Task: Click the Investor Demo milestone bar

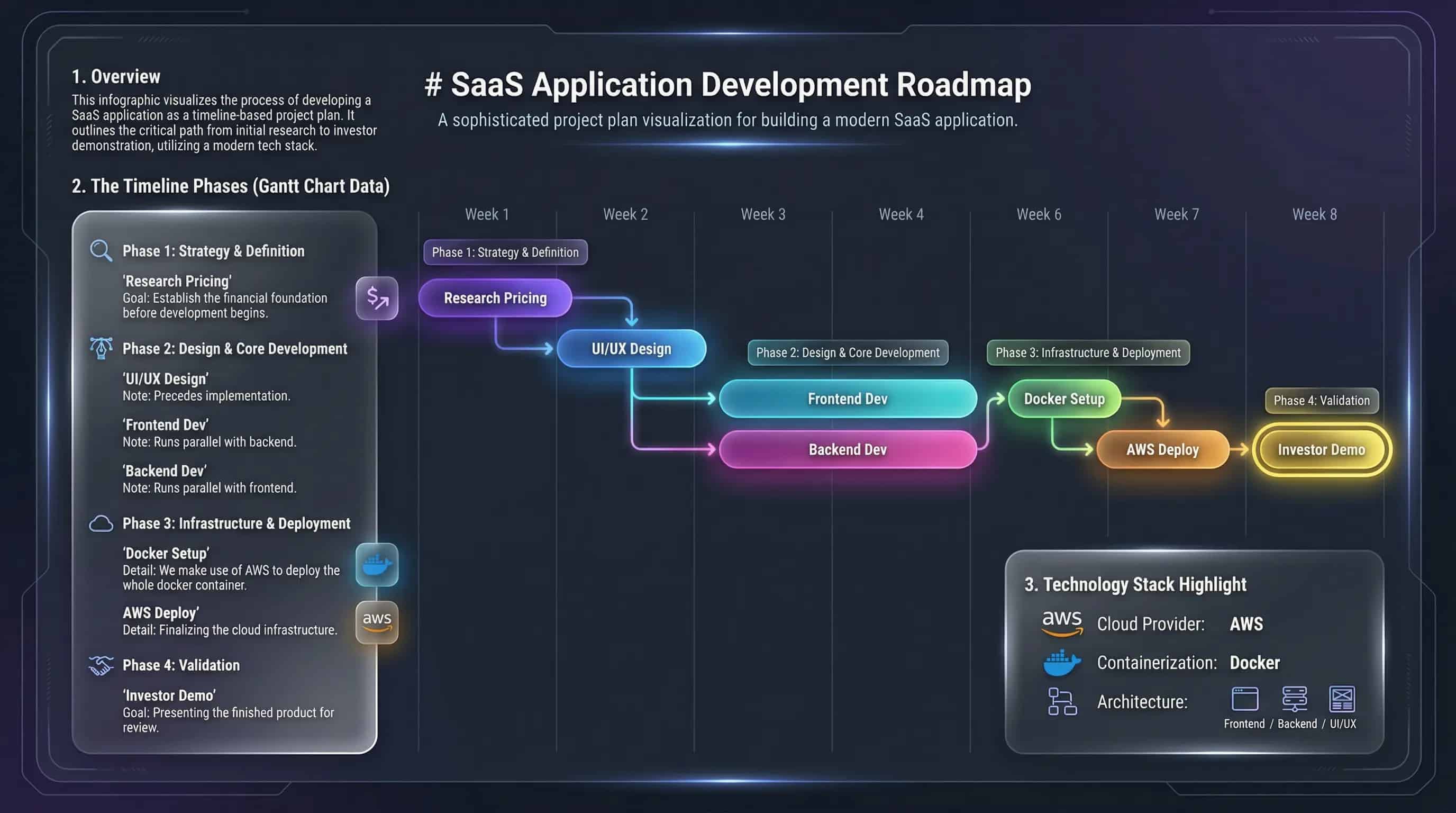Action: (1321, 449)
